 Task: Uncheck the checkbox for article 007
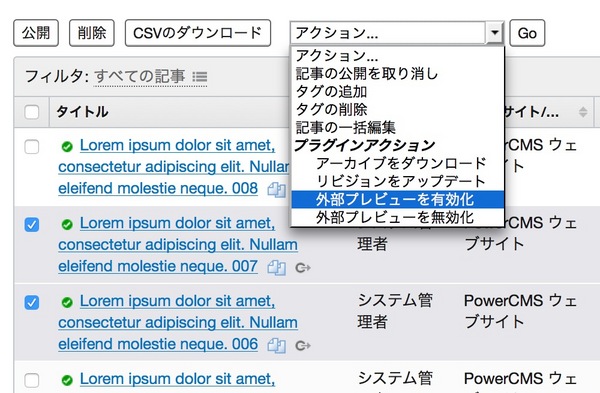click(x=32, y=224)
